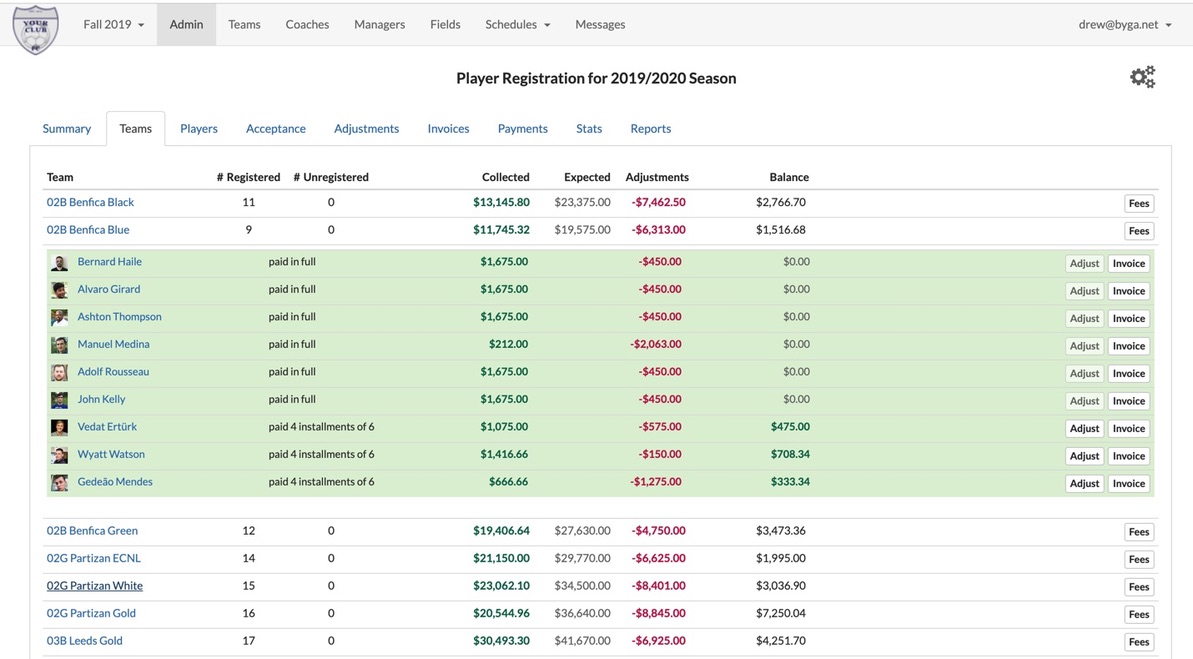The image size is (1193, 659).
Task: Open the 02G Partizan Gold team link
Action: 93,613
